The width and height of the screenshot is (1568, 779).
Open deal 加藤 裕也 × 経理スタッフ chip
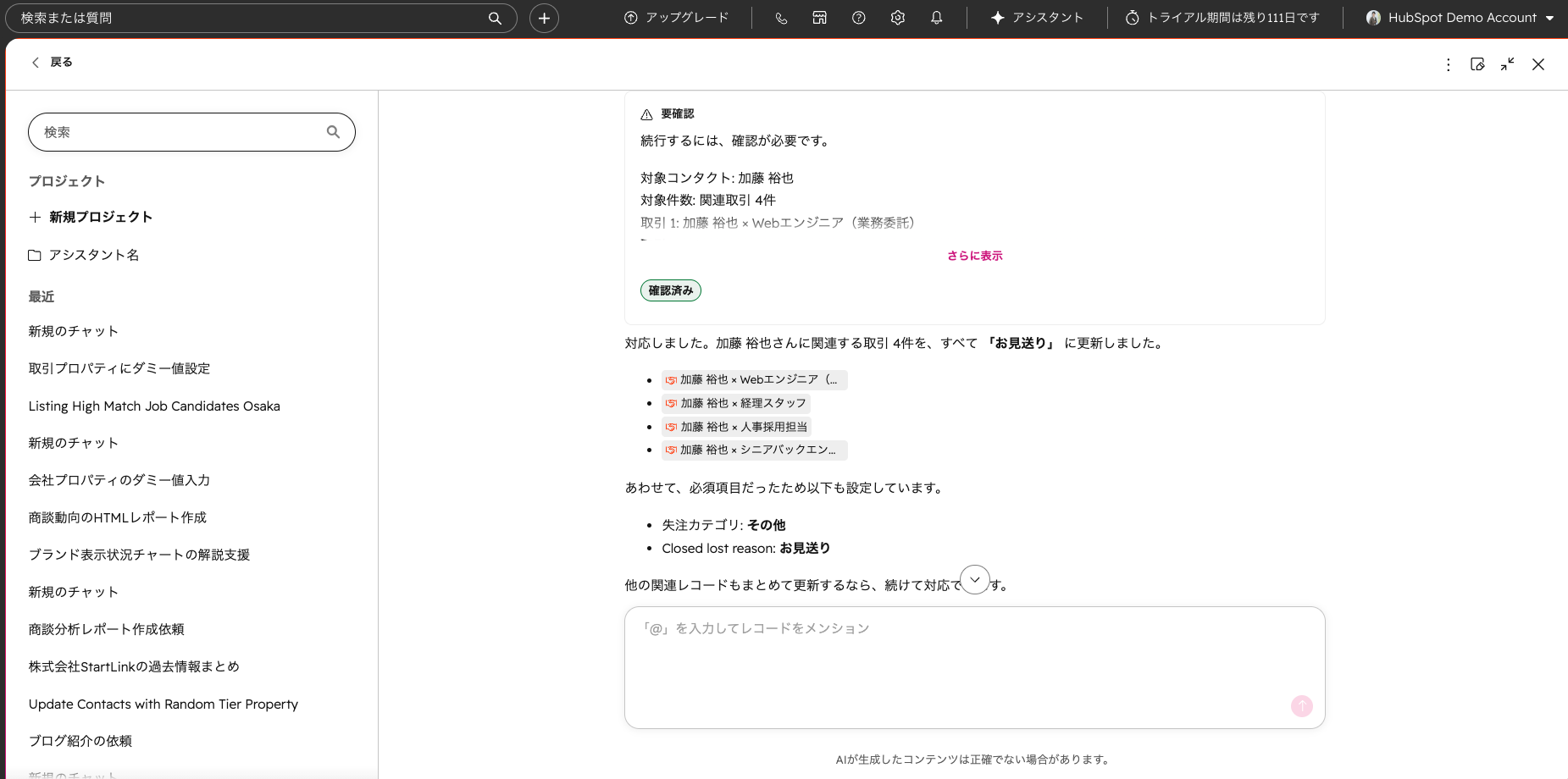click(x=736, y=403)
